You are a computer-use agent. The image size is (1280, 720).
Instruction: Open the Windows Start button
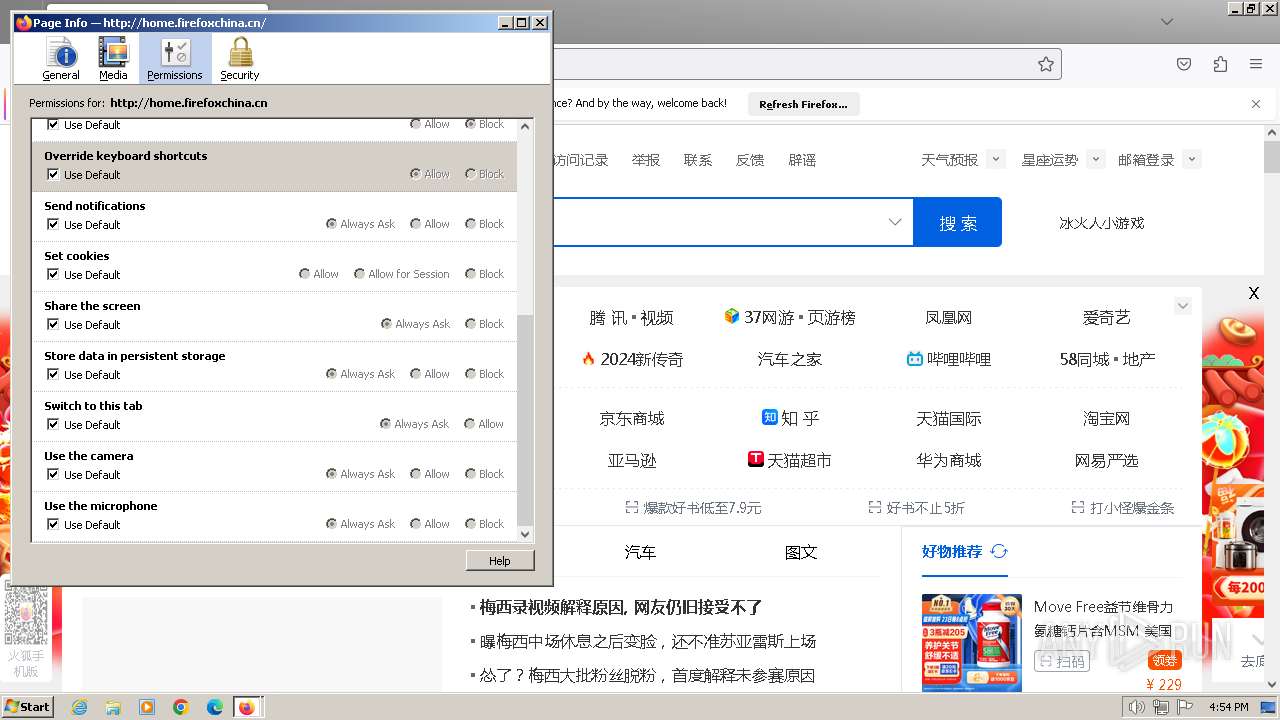point(28,706)
